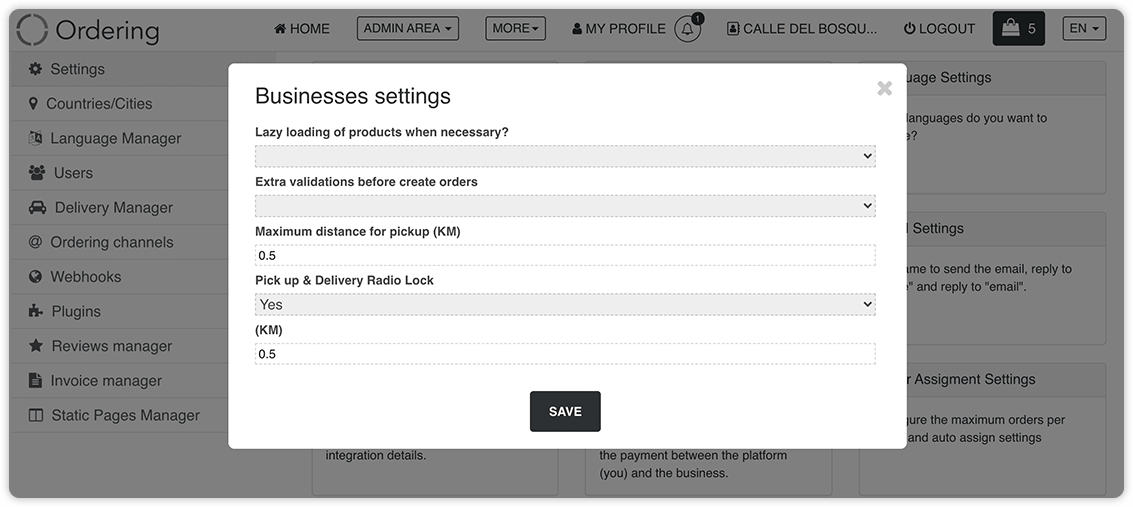Click the Settings gear icon in sidebar

click(x=35, y=69)
